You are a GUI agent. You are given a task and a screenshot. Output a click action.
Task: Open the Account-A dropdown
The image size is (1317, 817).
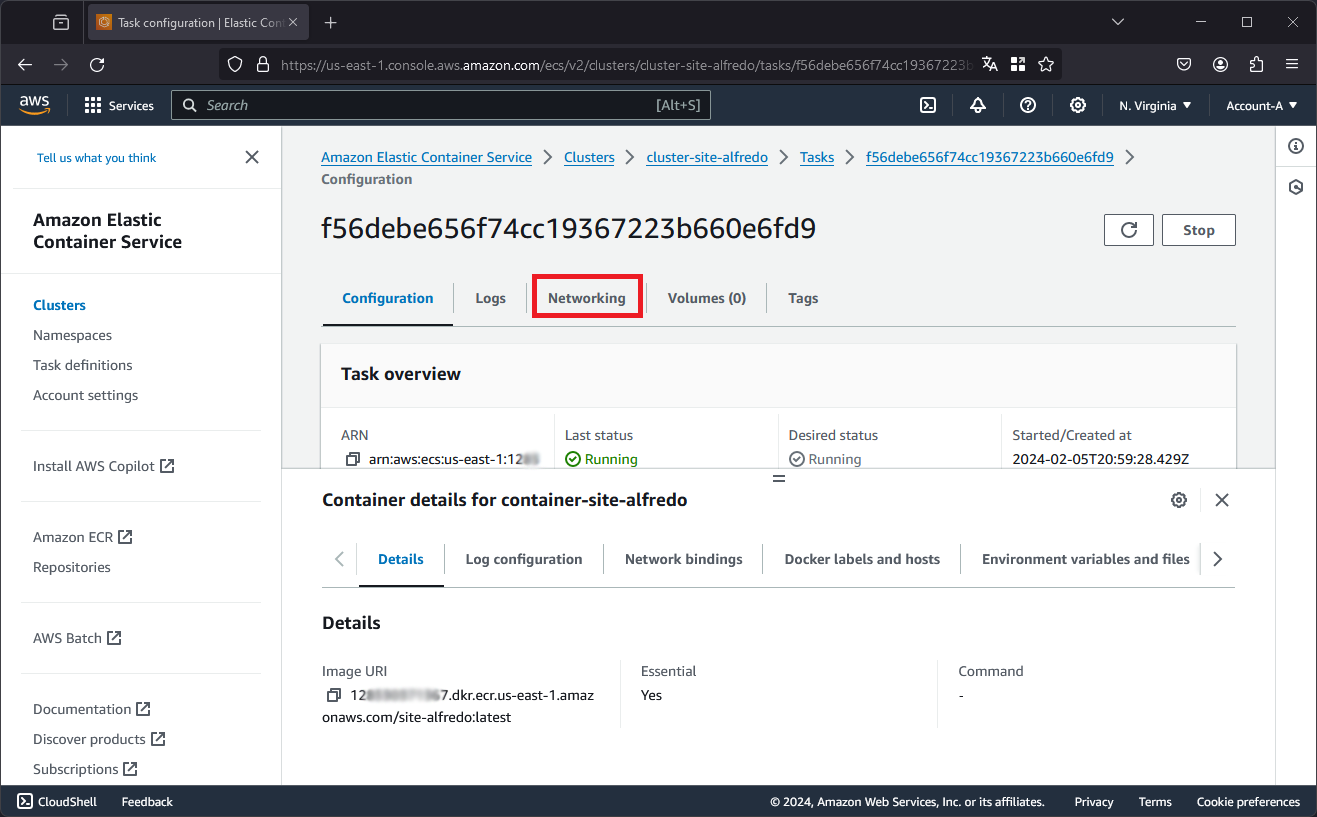tap(1261, 105)
